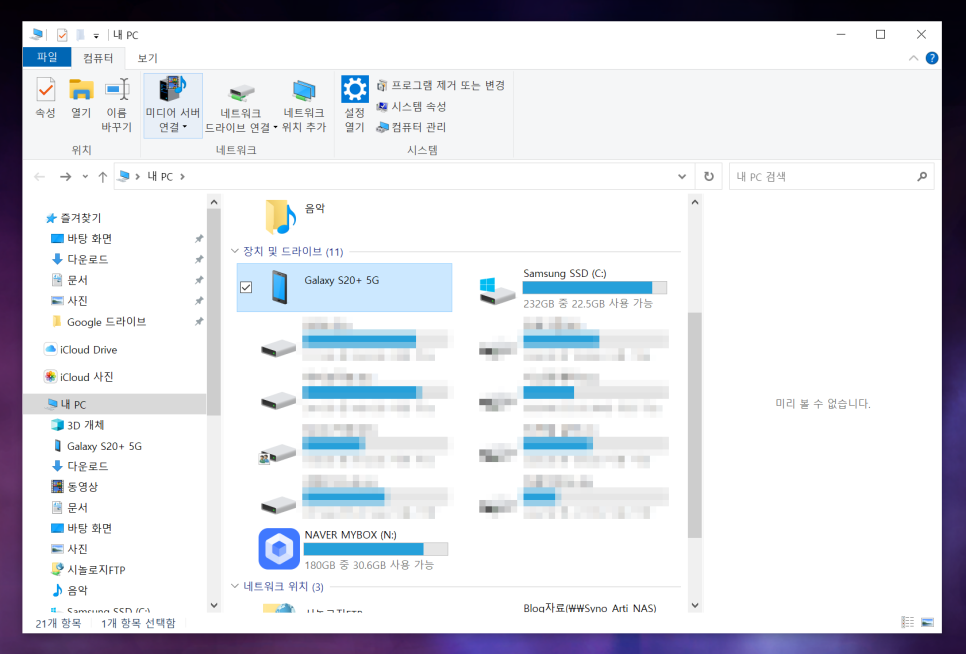Click the quick access toolbar properties checkmark icon

click(62, 35)
